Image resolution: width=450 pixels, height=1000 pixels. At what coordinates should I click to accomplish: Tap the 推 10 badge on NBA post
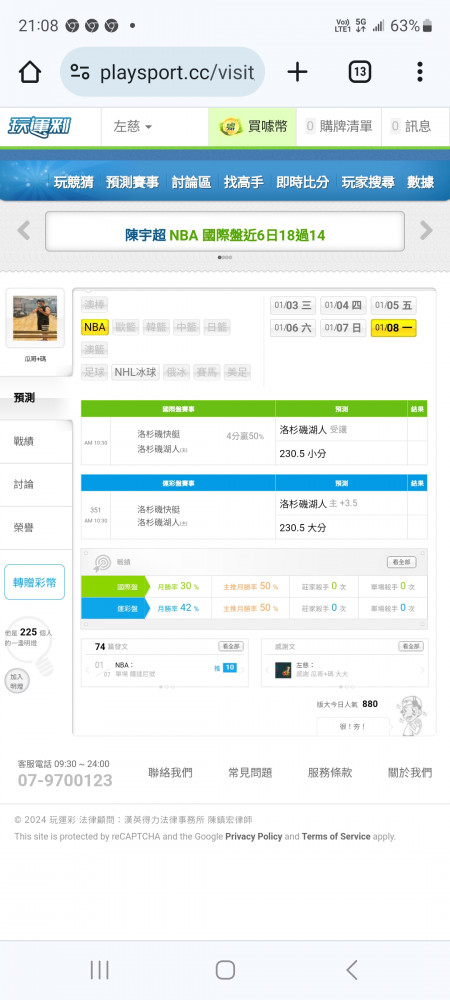tap(225, 668)
